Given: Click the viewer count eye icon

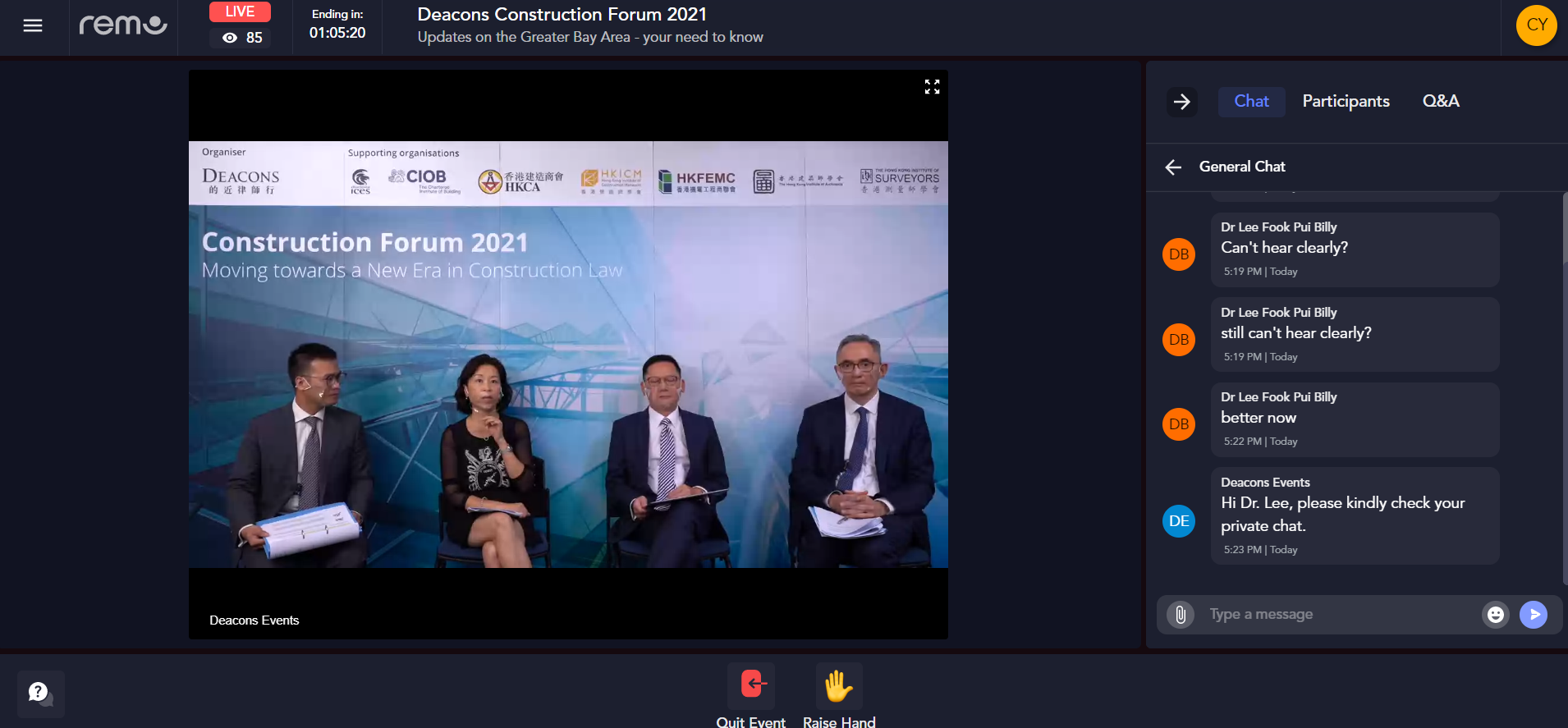Looking at the screenshot, I should click(230, 38).
